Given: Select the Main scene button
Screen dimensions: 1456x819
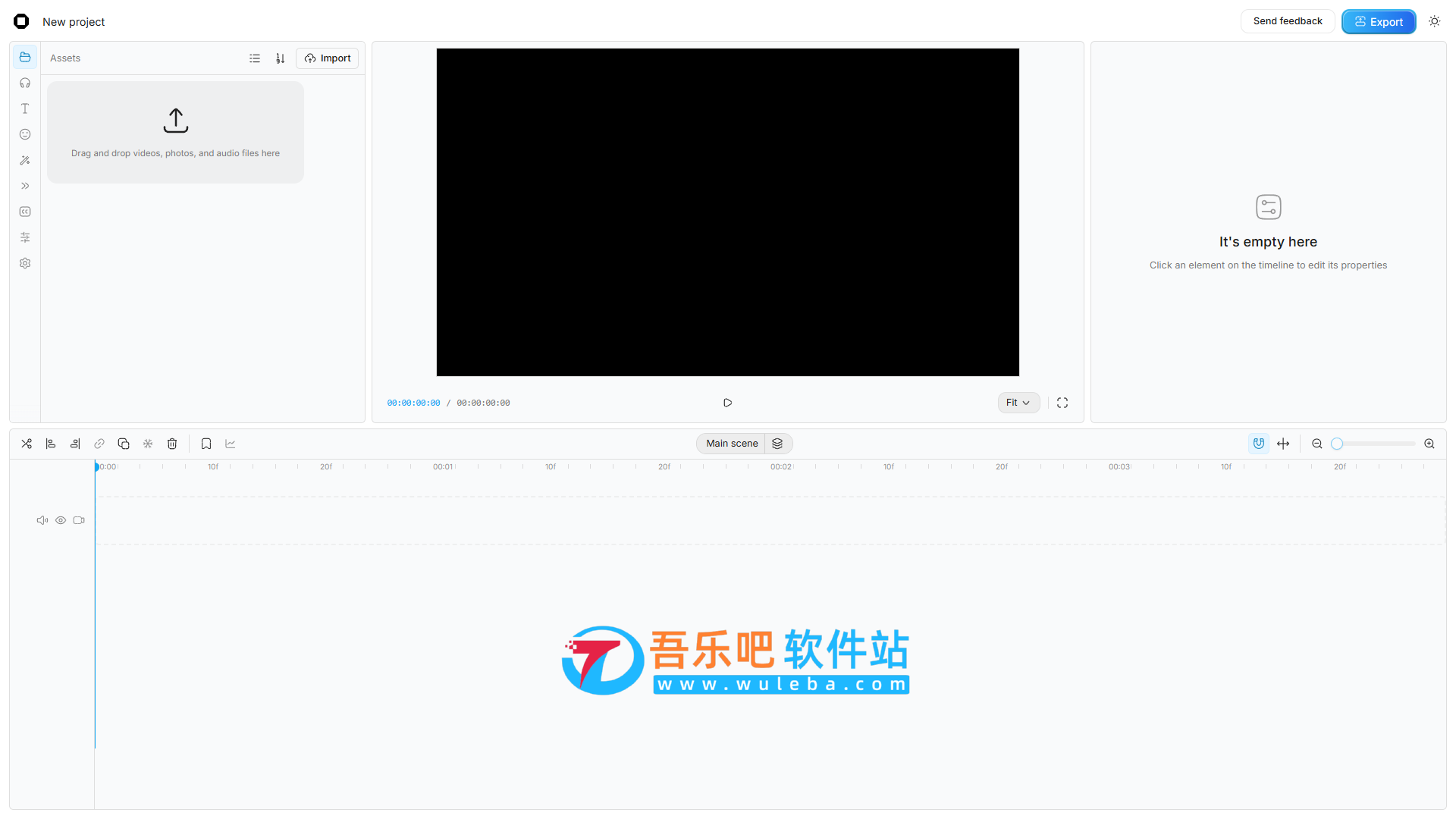Looking at the screenshot, I should pos(732,444).
